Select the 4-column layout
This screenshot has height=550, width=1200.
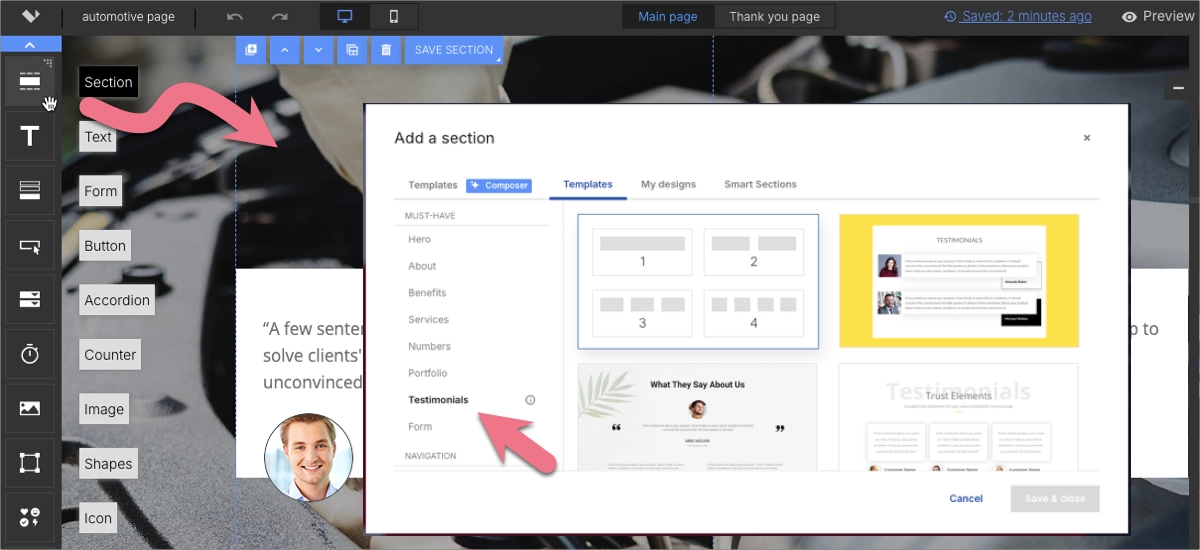click(754, 313)
